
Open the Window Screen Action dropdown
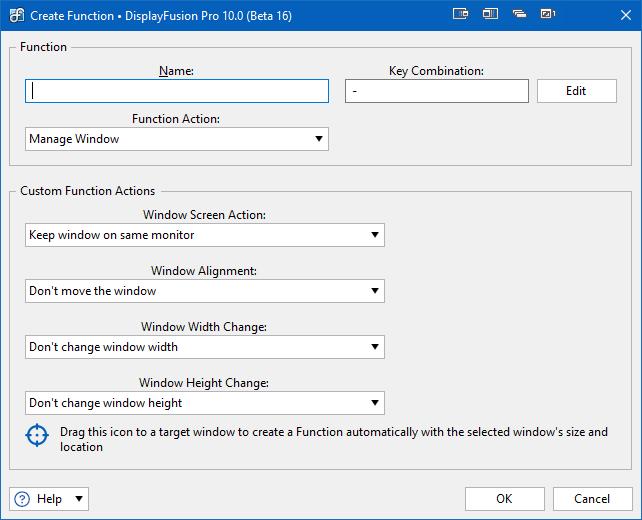pyautogui.click(x=205, y=235)
